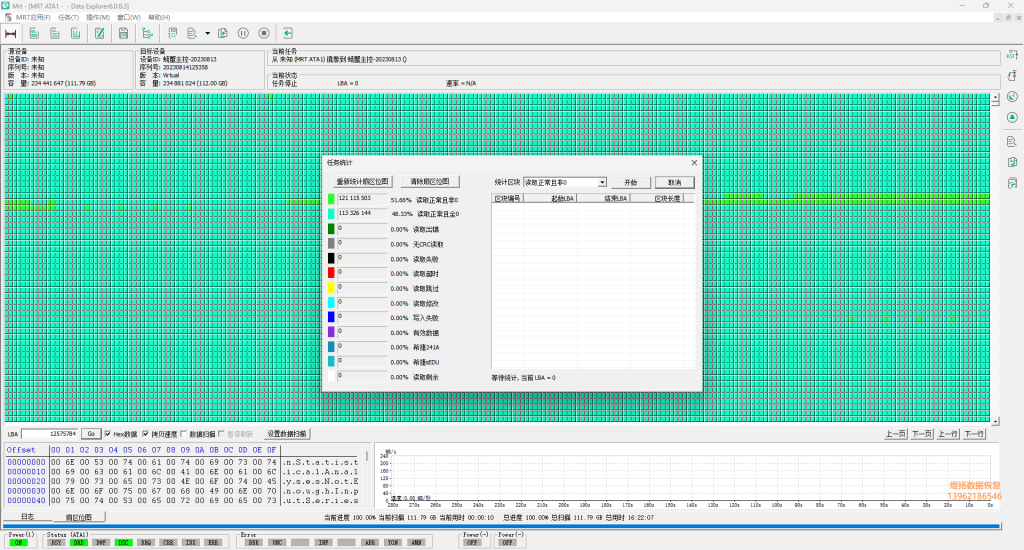The height and width of the screenshot is (550, 1024).
Task: Click the RST icon in the right sidebar
Action: 1012,54
